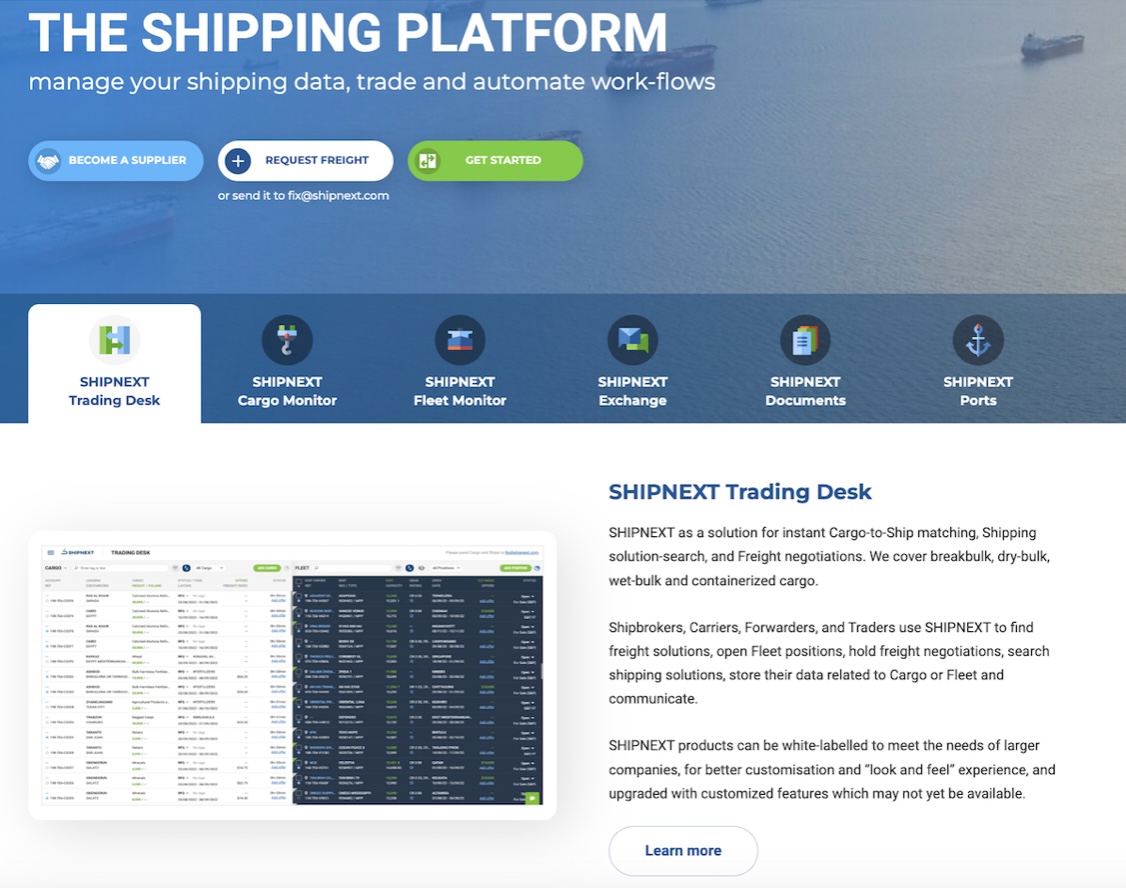Open the SHIPNEXT Documents icon
Viewport: 1126px width, 888px height.
805,340
